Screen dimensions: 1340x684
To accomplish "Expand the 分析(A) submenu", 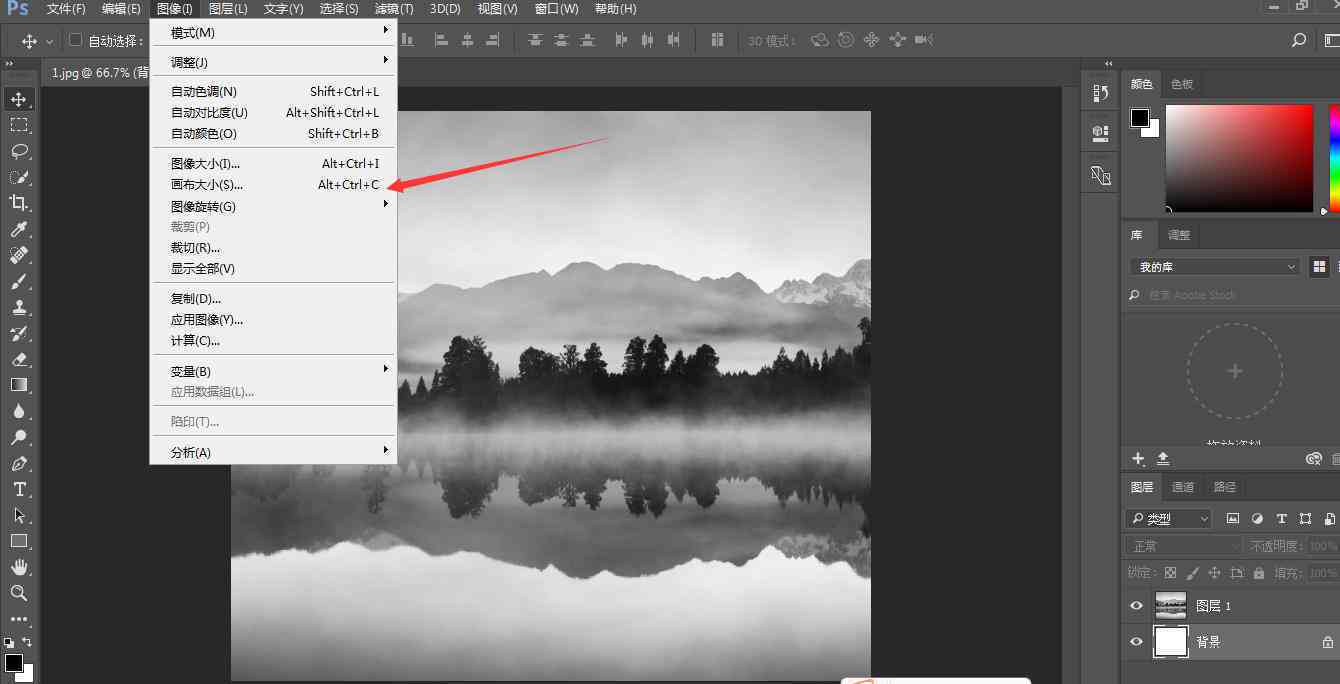I will point(273,452).
